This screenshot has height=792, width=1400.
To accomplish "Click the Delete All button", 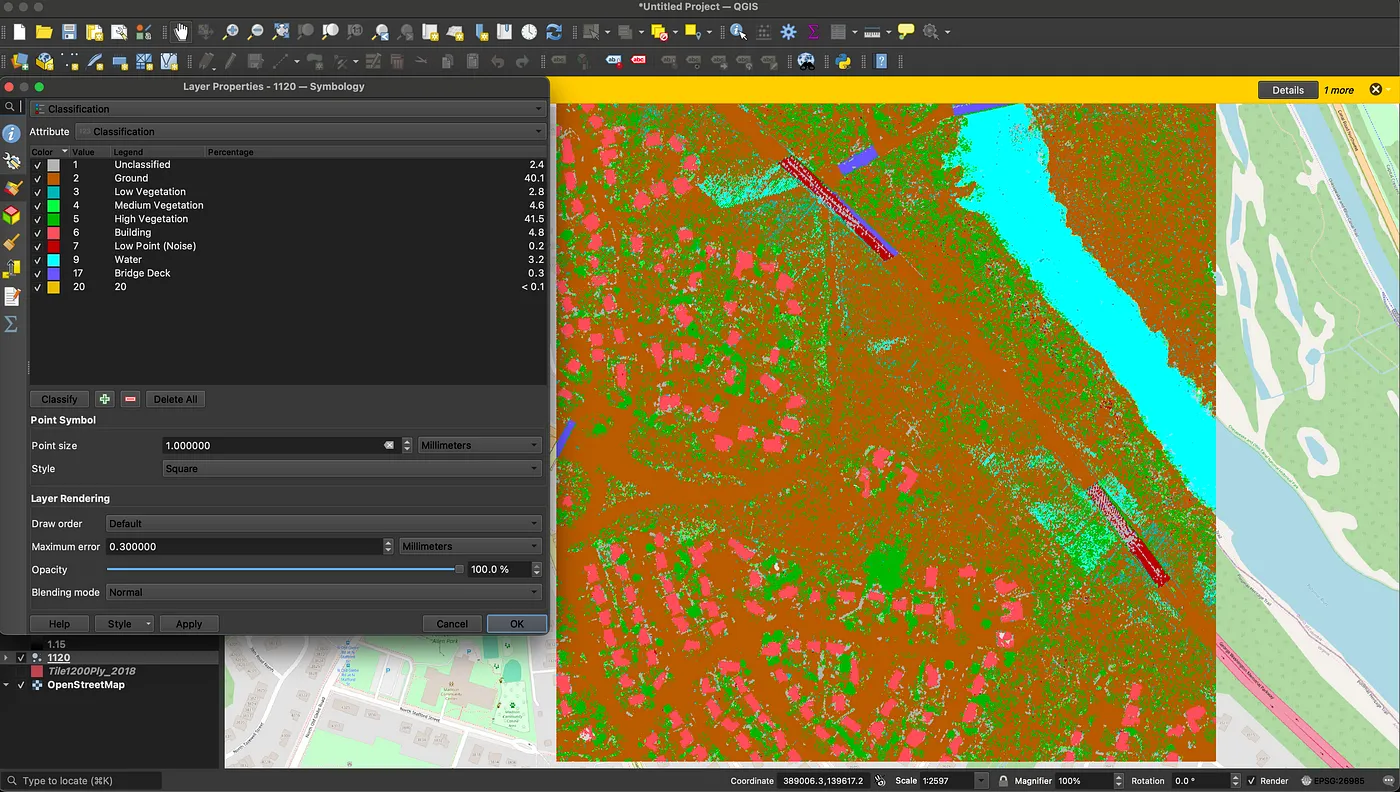I will [x=175, y=399].
